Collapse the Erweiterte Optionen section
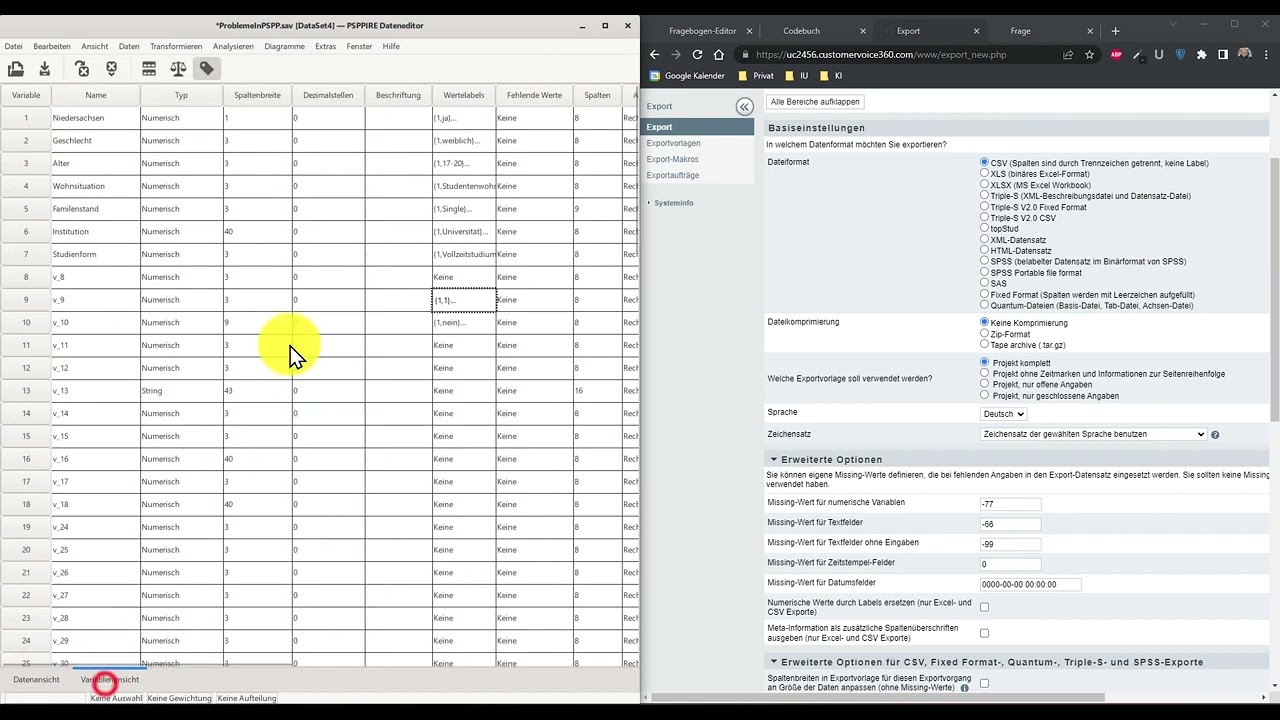Viewport: 1280px width, 720px height. coord(774,460)
